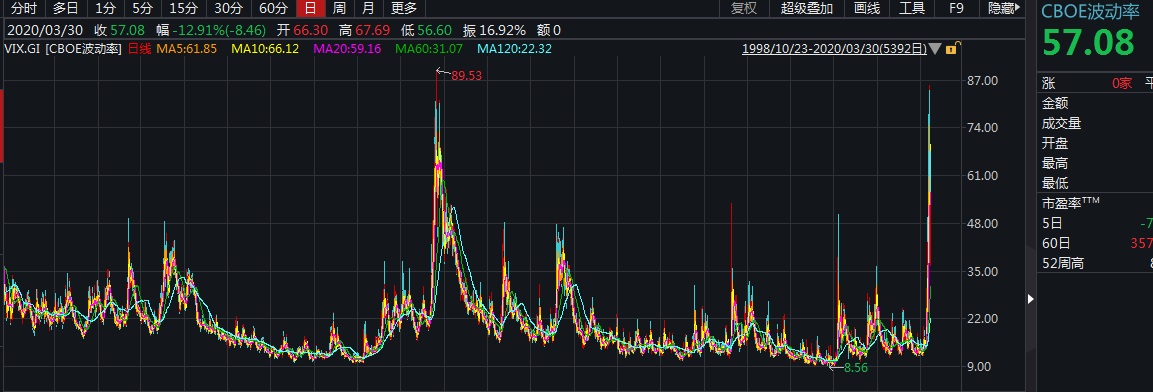Click the date range 1998/10/23-2020/03/30 link

pyautogui.click(x=834, y=49)
